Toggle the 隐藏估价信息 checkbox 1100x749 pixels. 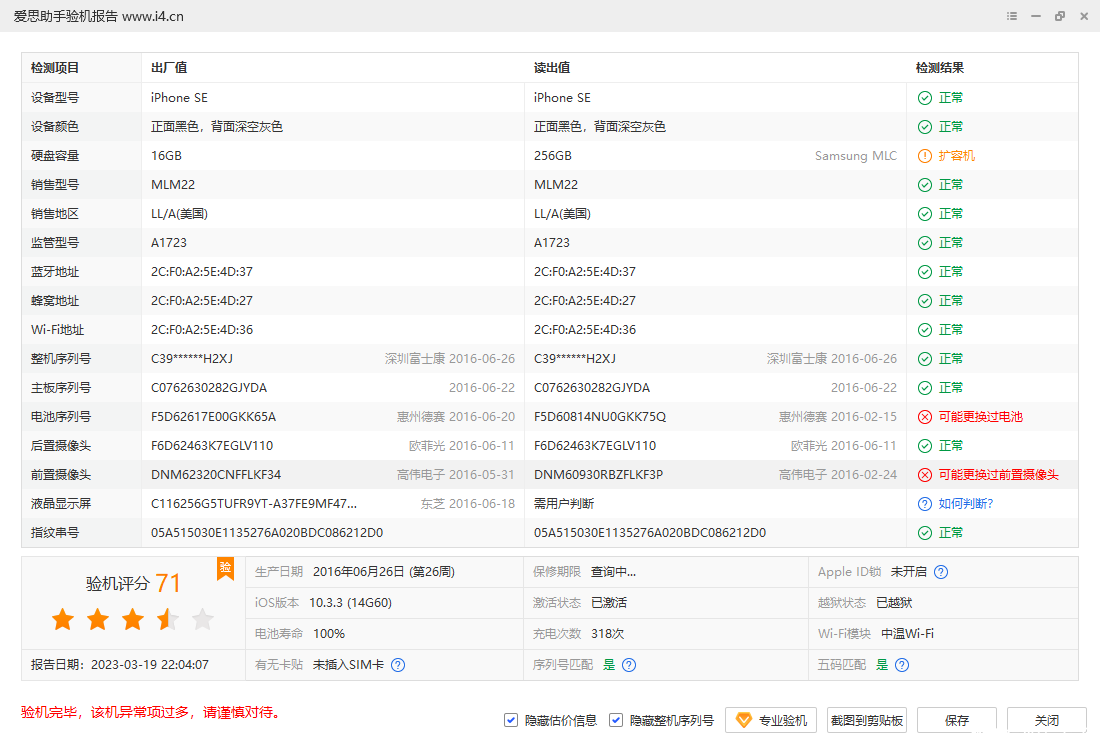point(511,720)
